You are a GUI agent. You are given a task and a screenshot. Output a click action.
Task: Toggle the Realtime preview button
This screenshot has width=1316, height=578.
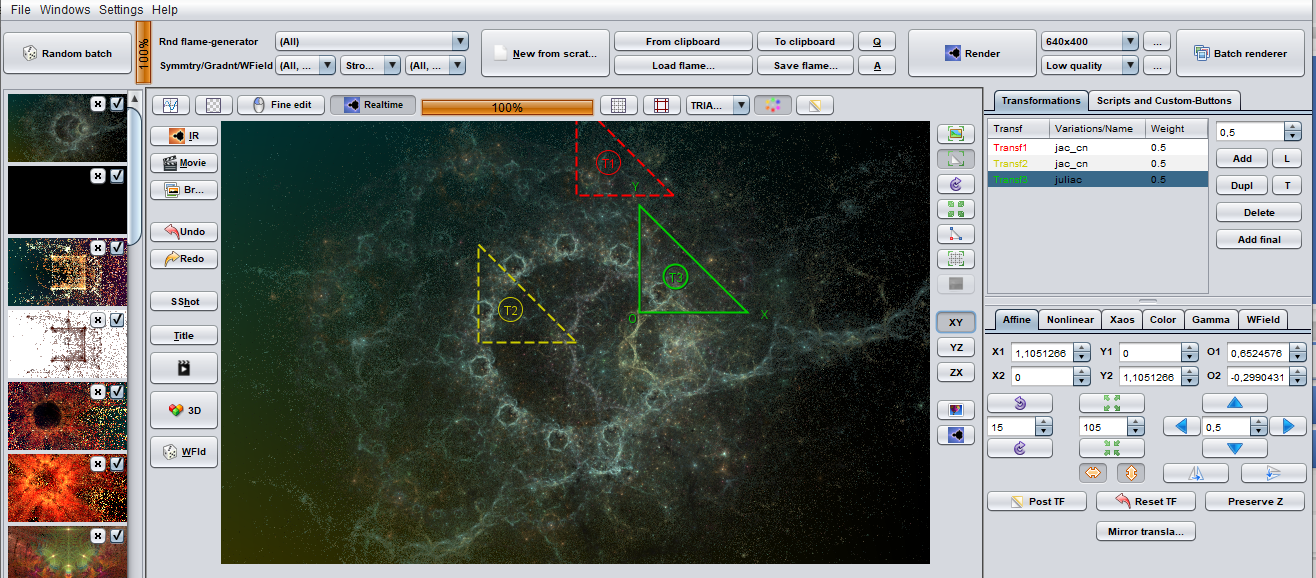(x=373, y=105)
